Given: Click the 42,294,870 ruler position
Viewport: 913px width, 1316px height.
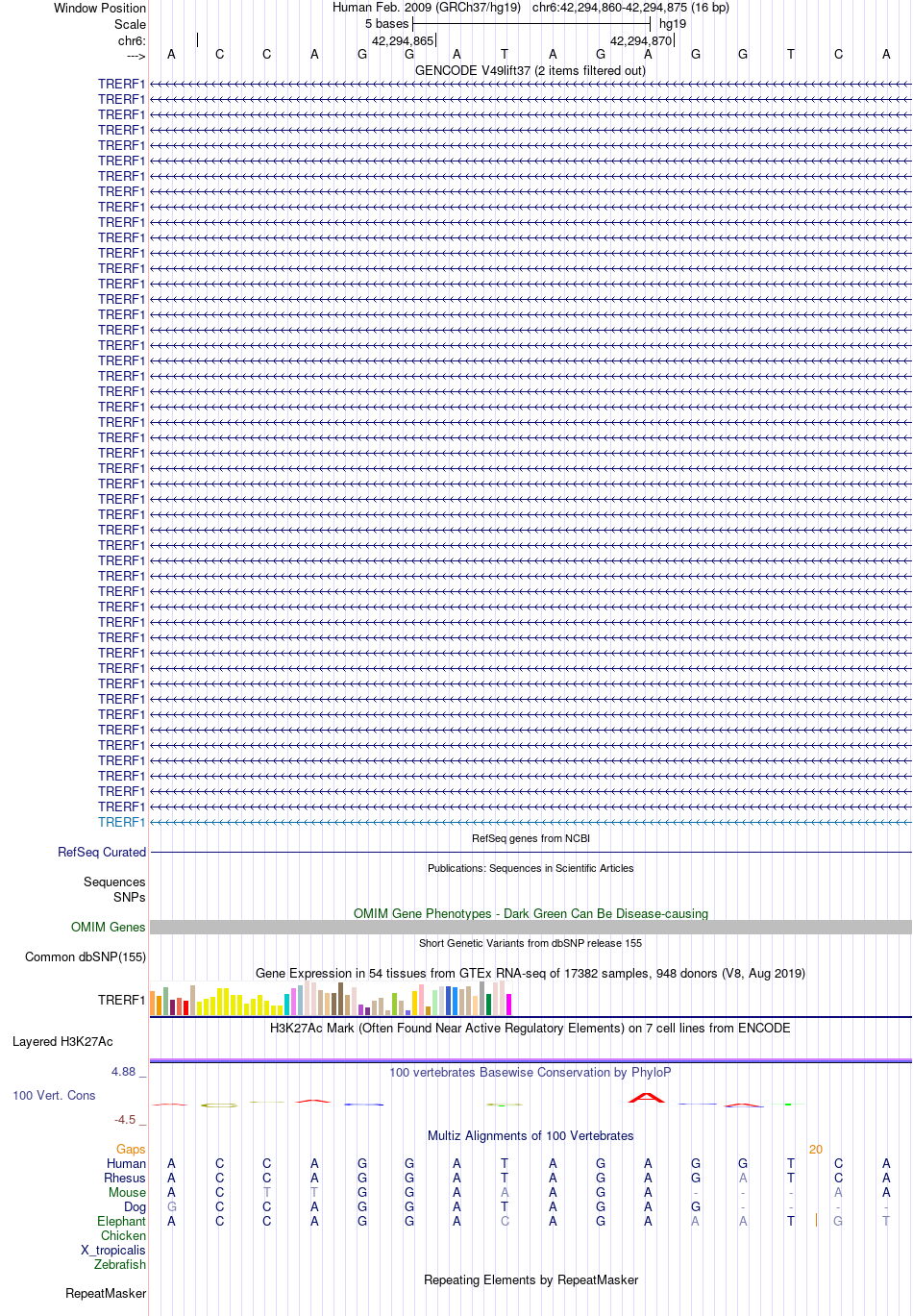Looking at the screenshot, I should click(641, 41).
